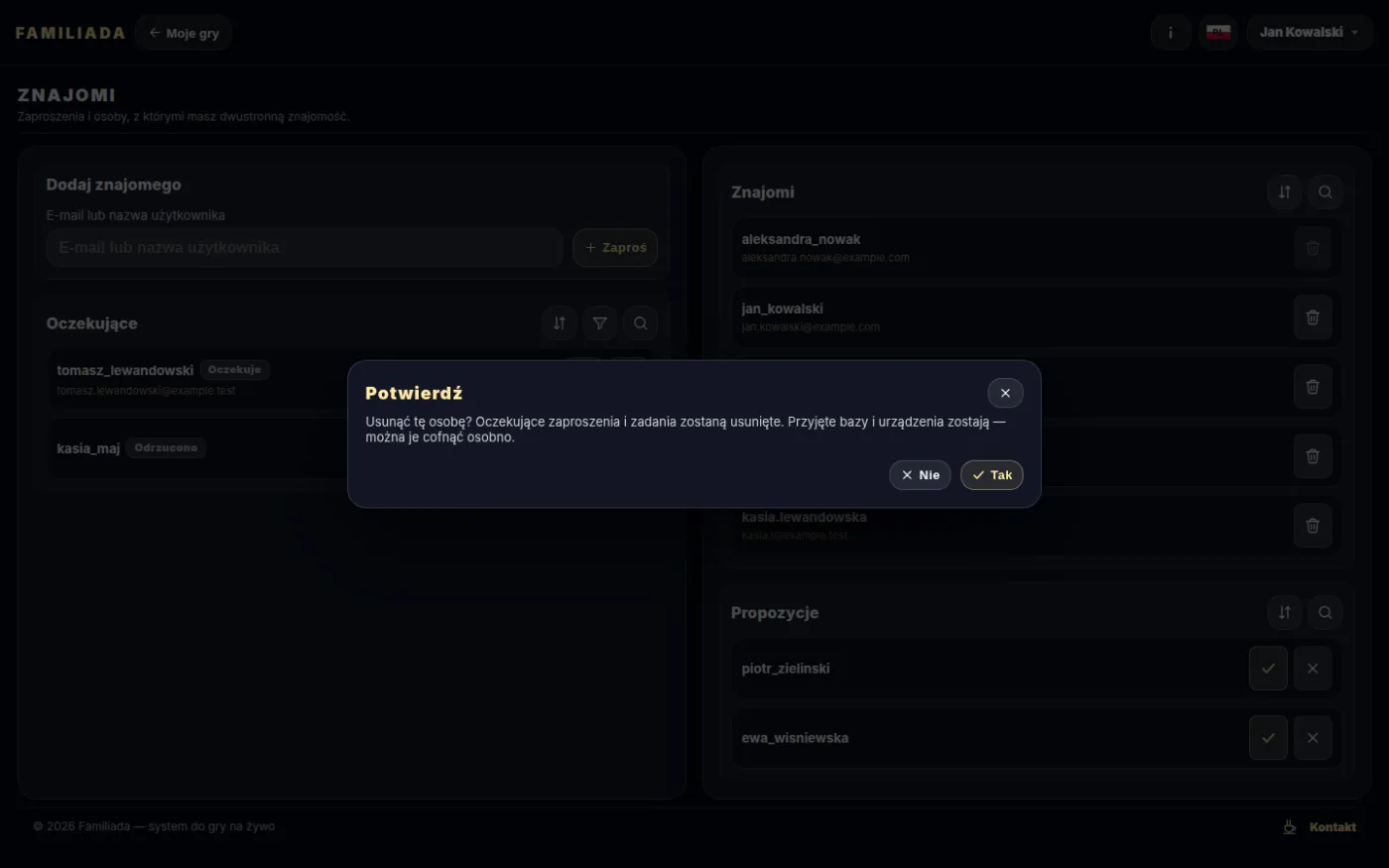Sort the Znajomi list
Screen dimensions: 1389x868
[1285, 192]
